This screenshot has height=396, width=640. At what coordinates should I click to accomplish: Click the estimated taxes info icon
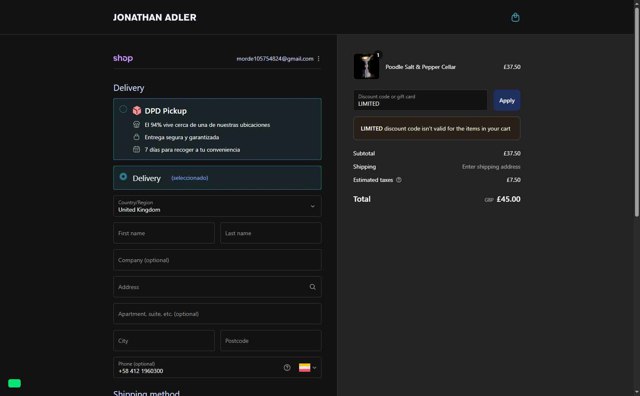click(x=399, y=180)
